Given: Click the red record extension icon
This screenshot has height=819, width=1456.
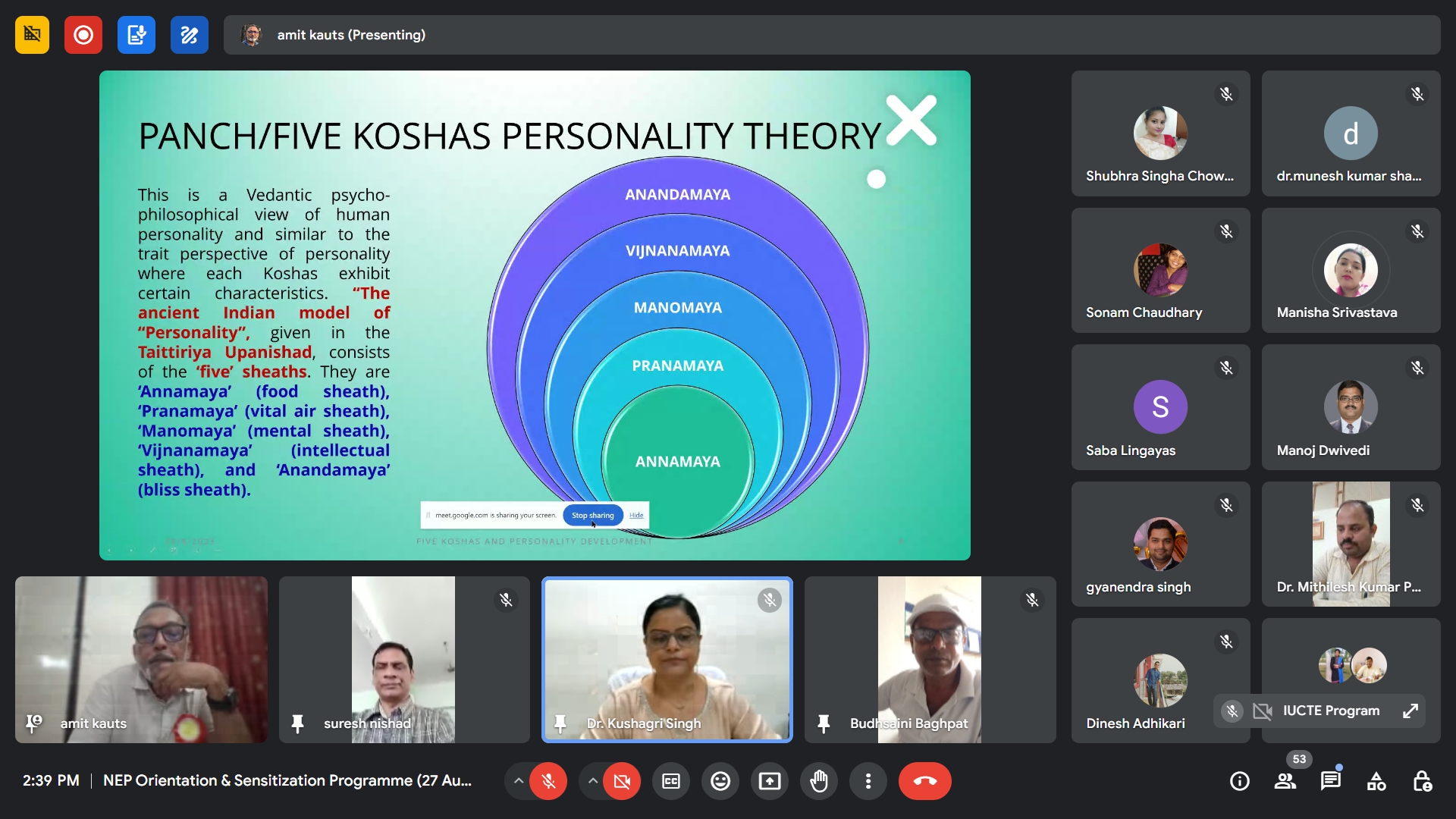Looking at the screenshot, I should 83,35.
